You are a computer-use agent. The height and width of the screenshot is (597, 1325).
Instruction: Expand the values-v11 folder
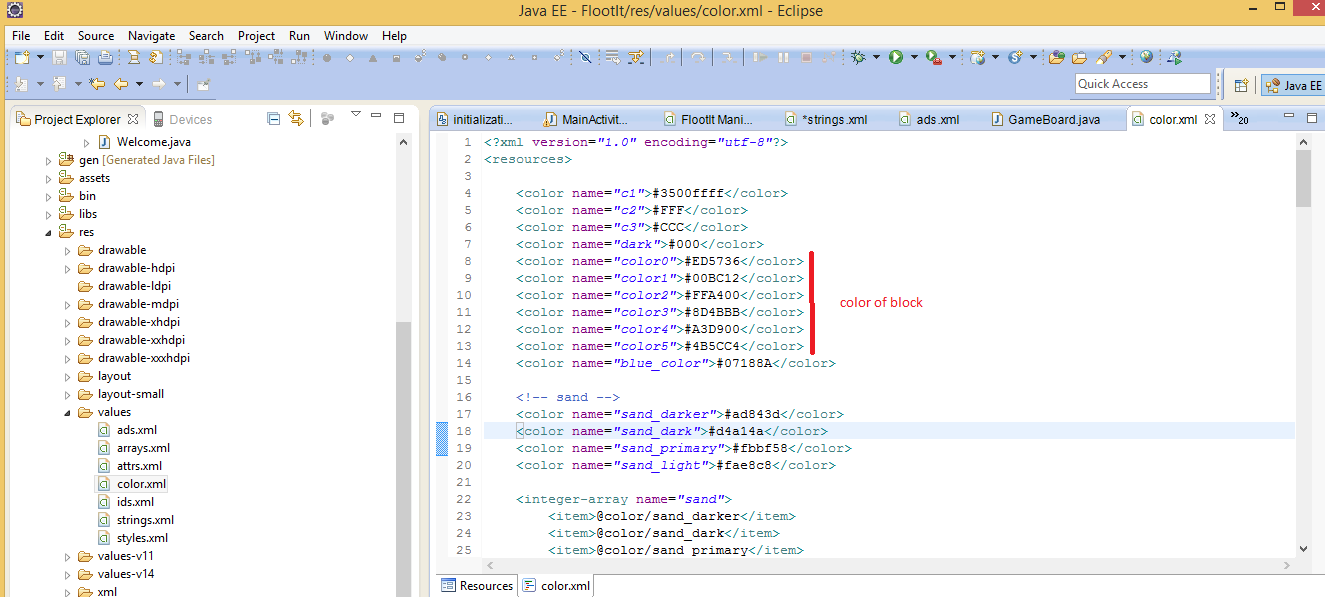[67, 556]
